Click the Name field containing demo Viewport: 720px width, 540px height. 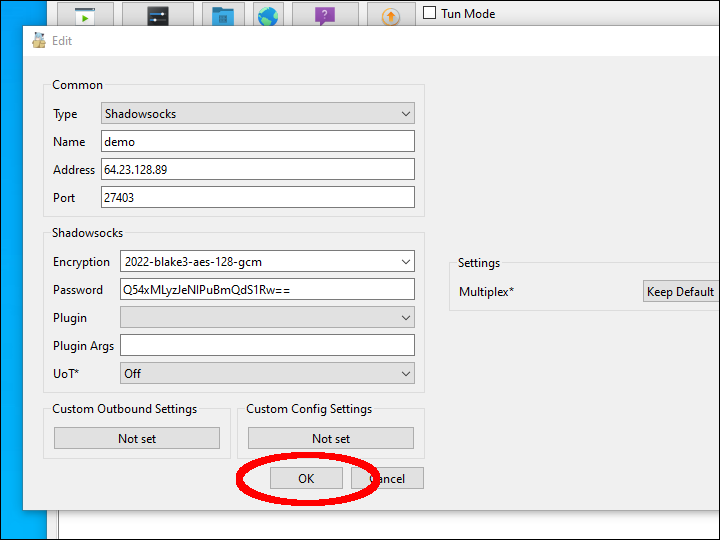click(258, 141)
